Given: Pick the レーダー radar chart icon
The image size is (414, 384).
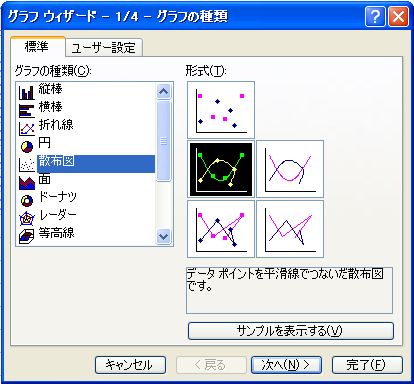Looking at the screenshot, I should (x=26, y=218).
